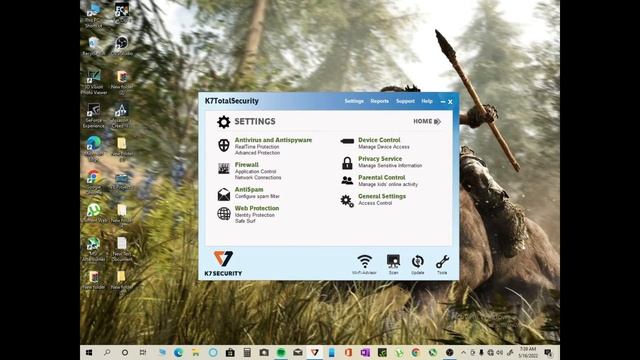Open the Firewall settings link
Screen dimensions: 640x360
[x=247, y=165]
